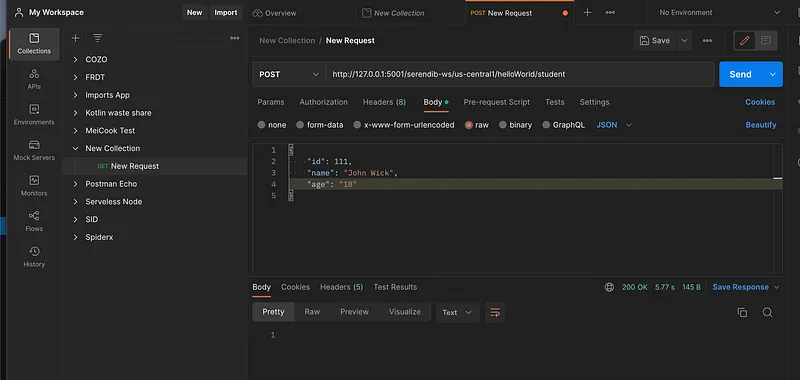Open the Cookies link

point(760,102)
